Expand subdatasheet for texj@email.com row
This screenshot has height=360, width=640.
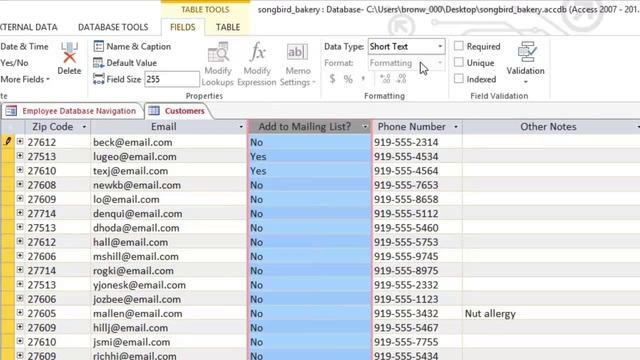(x=20, y=170)
